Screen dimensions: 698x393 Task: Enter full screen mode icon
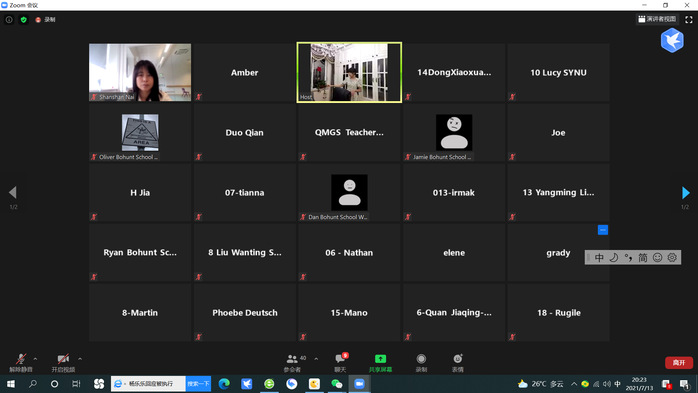(x=689, y=20)
